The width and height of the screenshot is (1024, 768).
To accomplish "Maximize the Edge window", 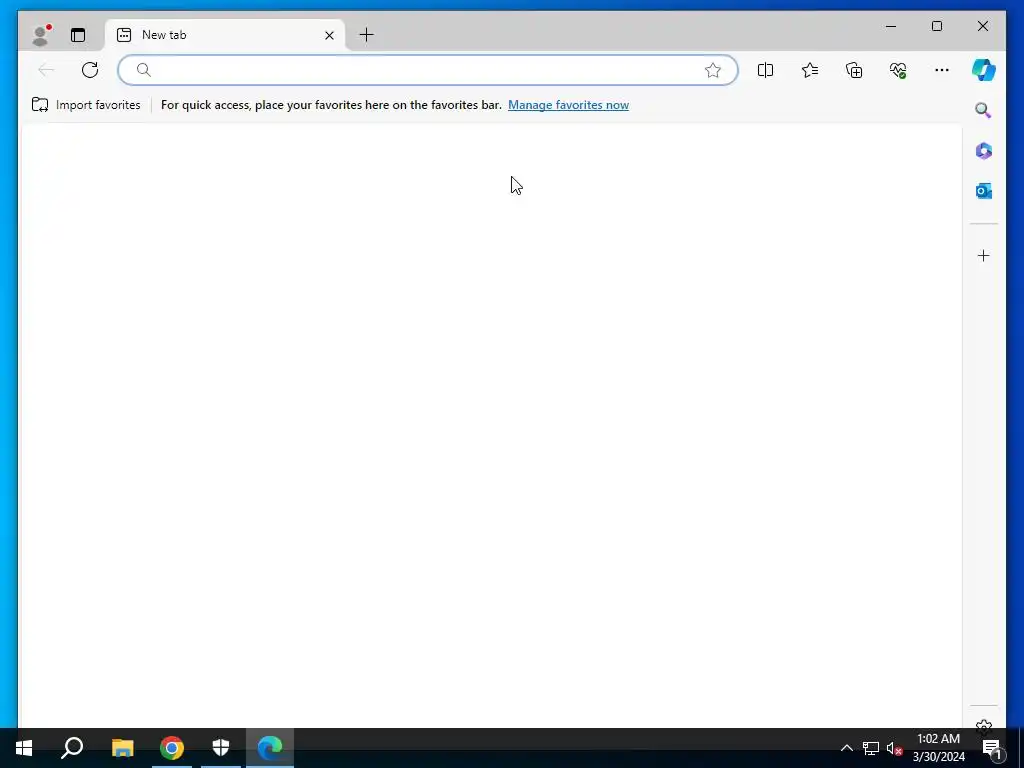I will pos(936,26).
